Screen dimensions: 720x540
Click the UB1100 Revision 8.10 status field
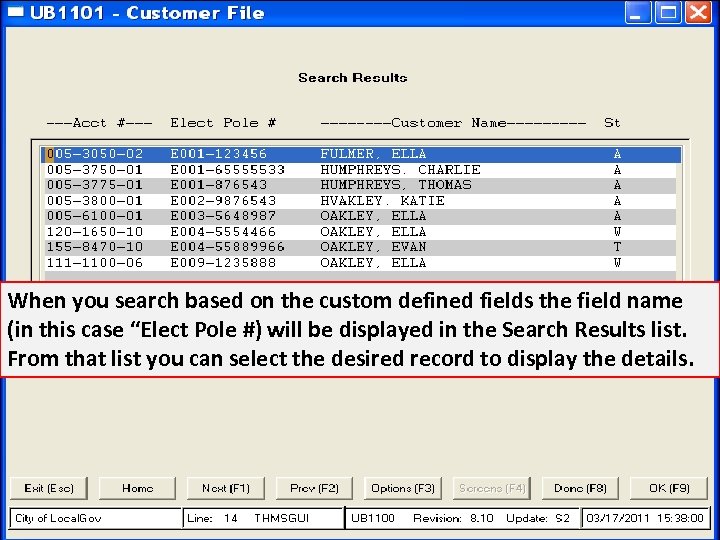click(462, 518)
